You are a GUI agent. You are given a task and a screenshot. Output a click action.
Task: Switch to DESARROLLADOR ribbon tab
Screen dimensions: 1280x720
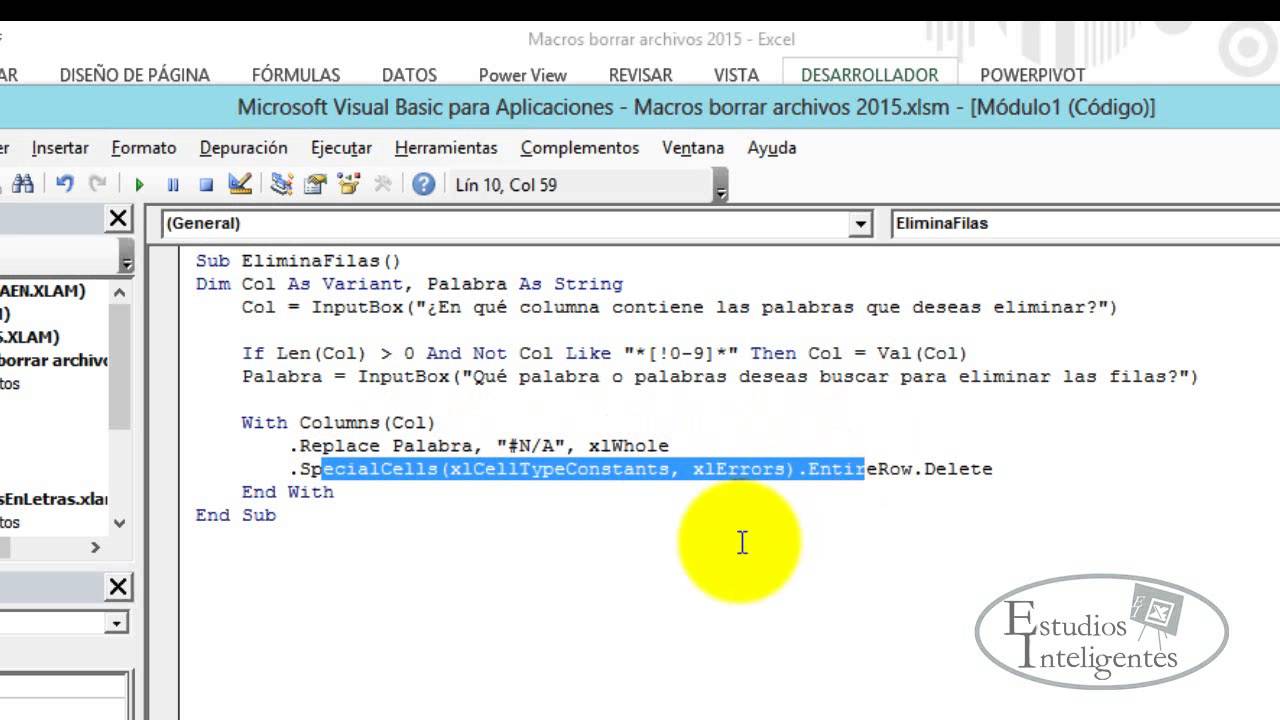[x=870, y=75]
